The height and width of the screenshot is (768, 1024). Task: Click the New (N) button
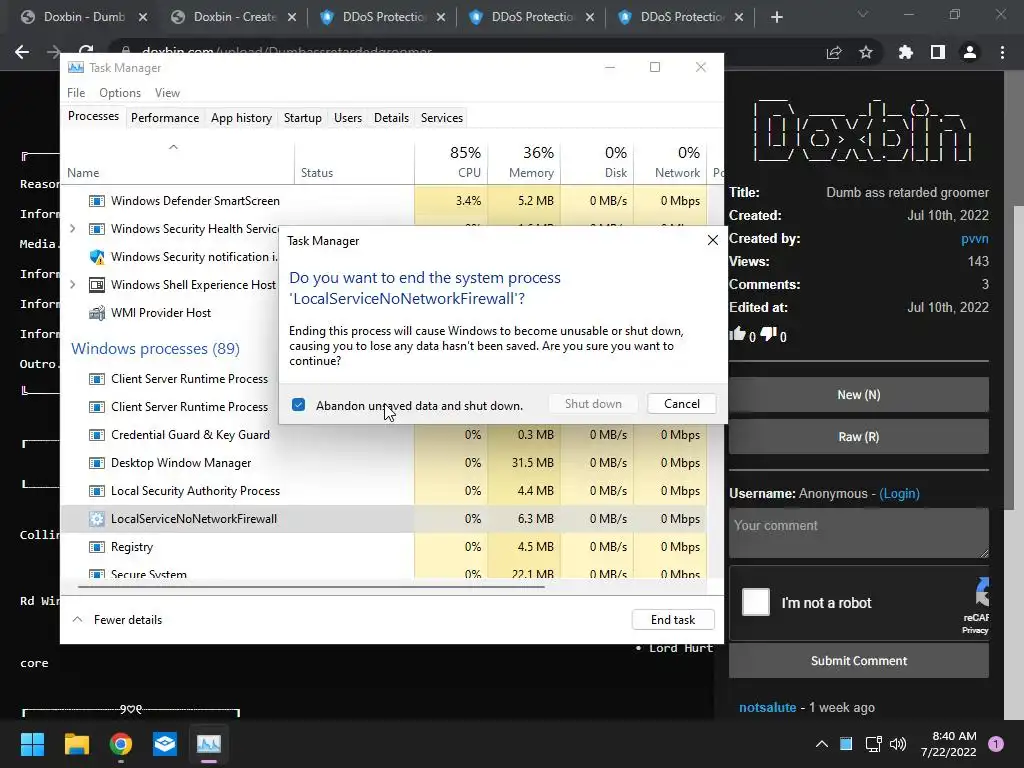[859, 394]
